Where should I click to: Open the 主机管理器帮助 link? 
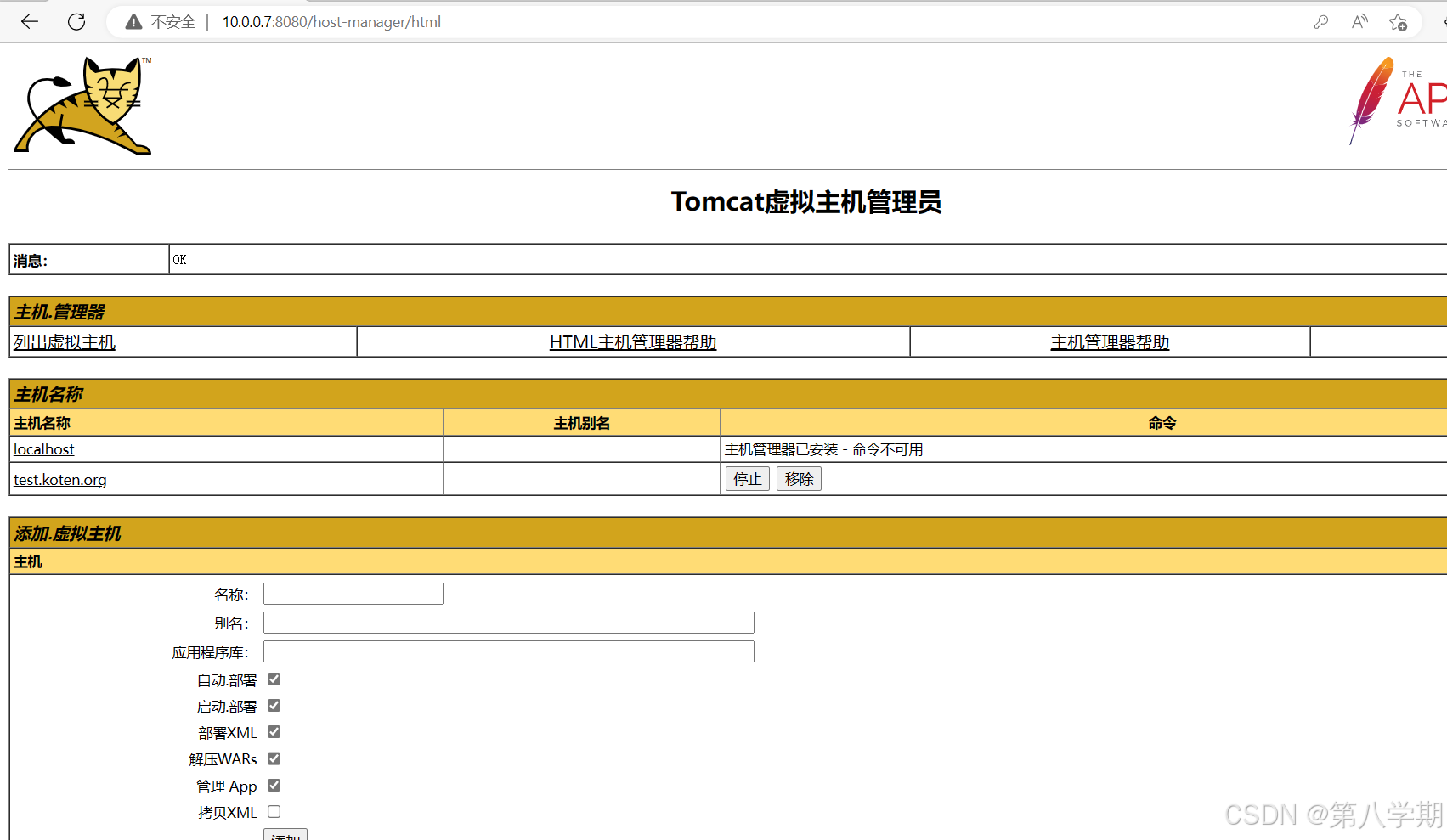point(1110,342)
